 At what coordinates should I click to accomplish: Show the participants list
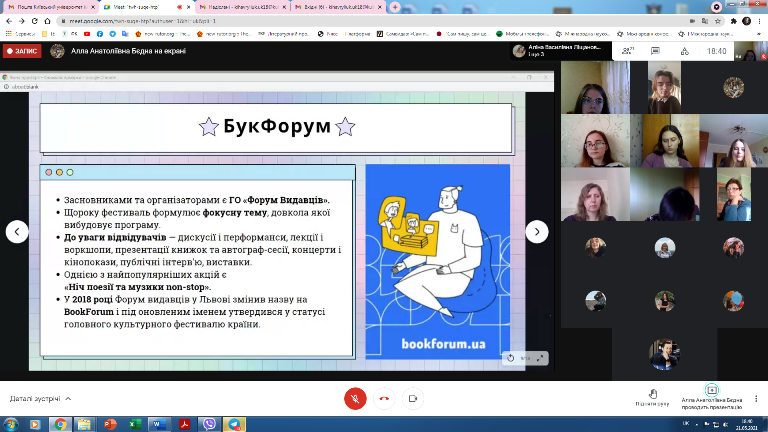click(628, 50)
